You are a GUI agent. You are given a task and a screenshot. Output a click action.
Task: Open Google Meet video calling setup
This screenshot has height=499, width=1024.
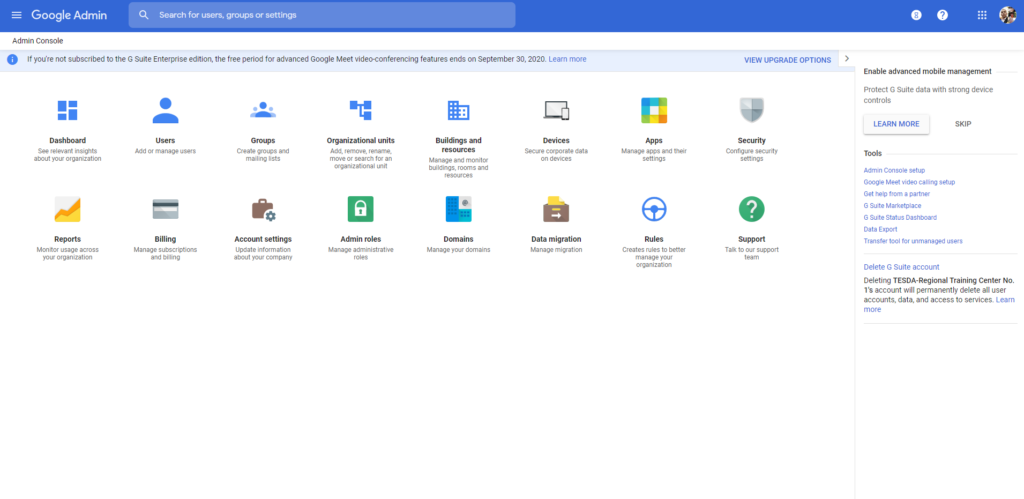(909, 182)
